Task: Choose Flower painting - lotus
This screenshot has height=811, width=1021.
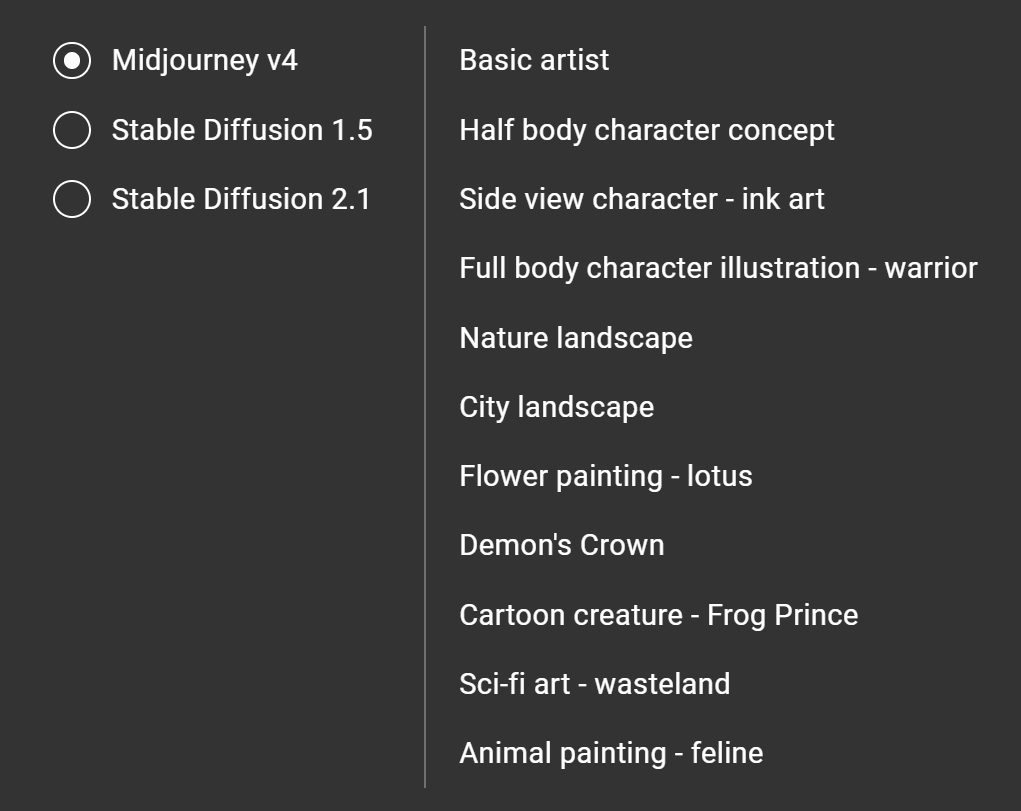Action: pos(605,476)
